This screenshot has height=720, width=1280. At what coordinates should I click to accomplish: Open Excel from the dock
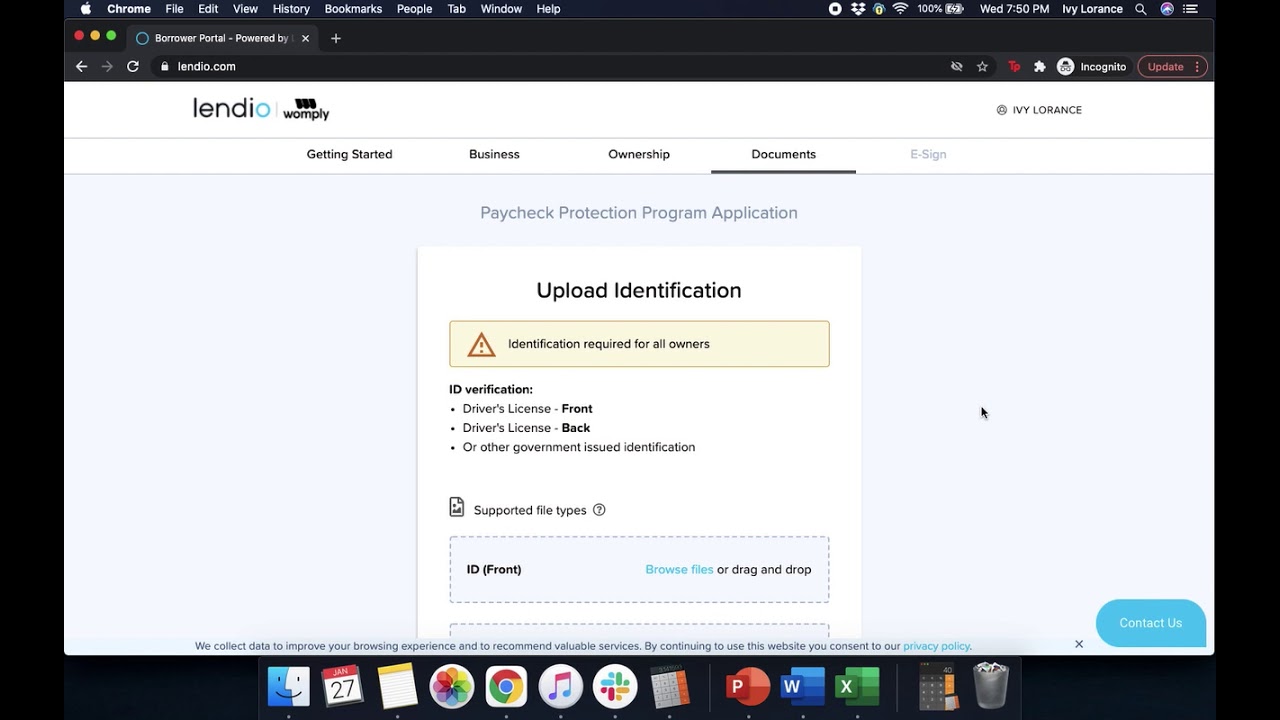tap(856, 687)
